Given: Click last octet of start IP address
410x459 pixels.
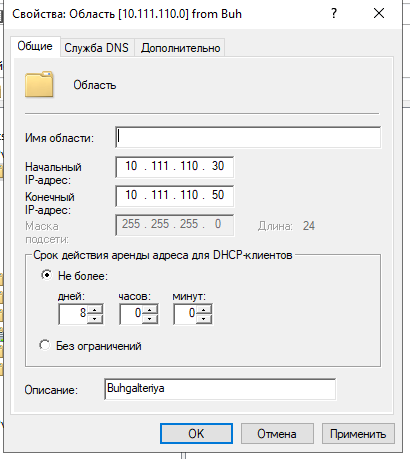Looking at the screenshot, I should click(x=218, y=166).
